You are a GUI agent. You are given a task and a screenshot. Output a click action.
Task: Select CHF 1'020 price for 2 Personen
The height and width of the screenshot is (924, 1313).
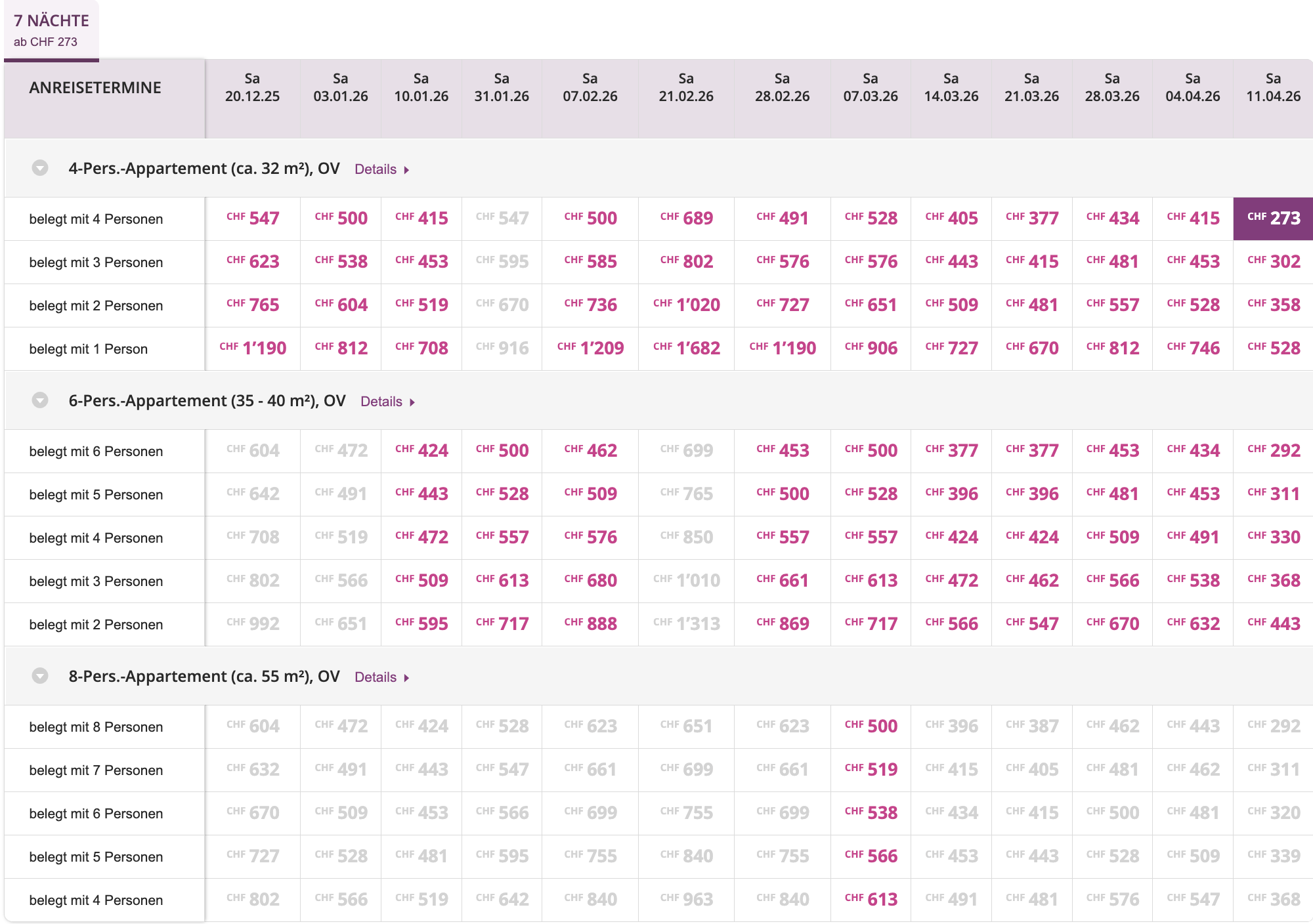point(686,305)
